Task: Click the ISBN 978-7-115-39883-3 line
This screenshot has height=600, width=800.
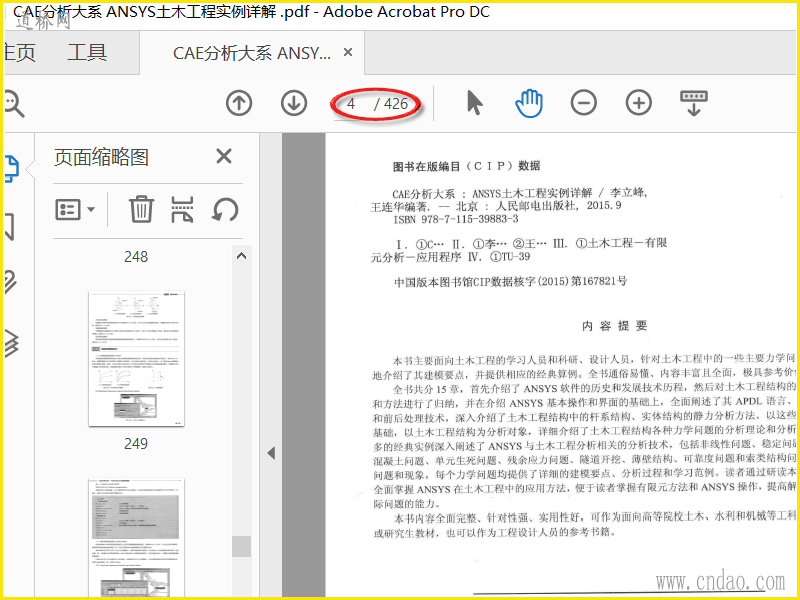Action: click(x=456, y=219)
